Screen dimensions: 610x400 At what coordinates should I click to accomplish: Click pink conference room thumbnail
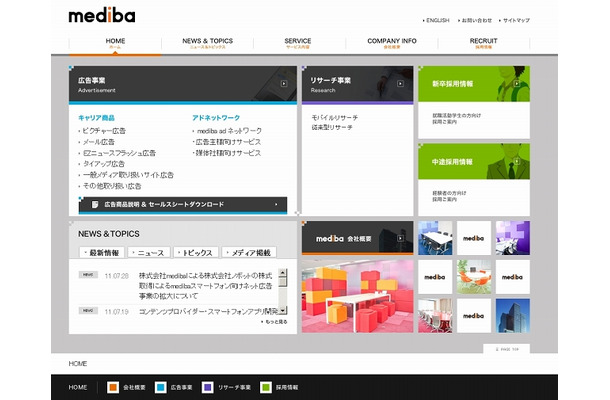(x=435, y=316)
